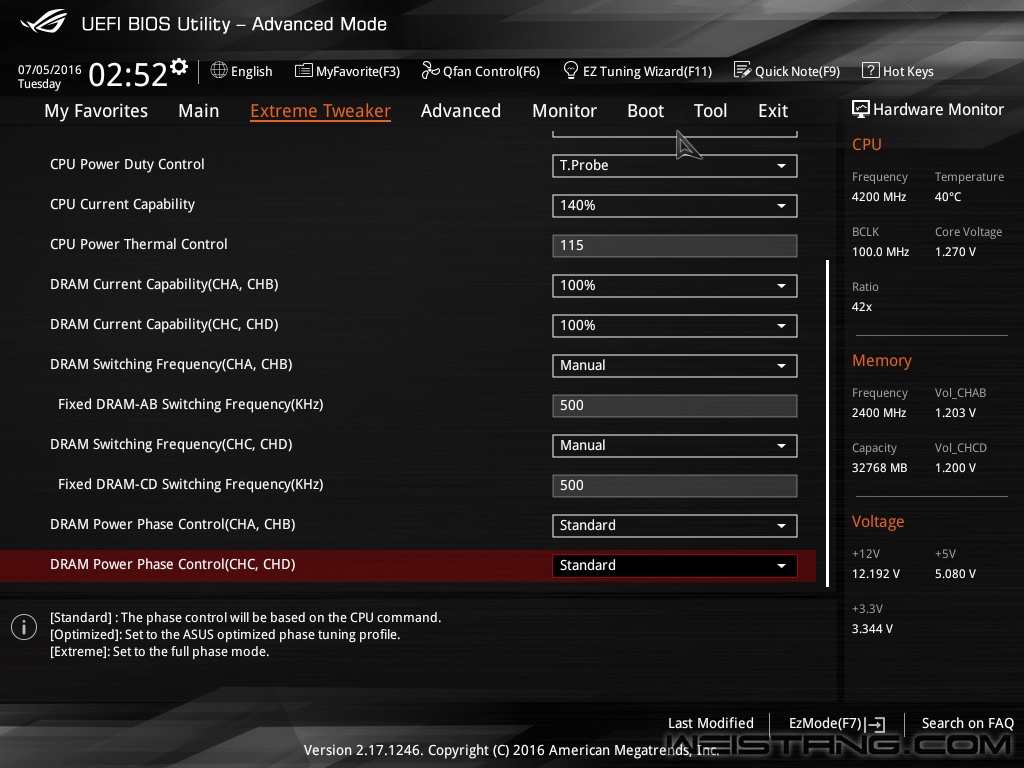The image size is (1024, 768).
Task: Select DRAM Switching Frequency(CHC, CHD) label
Action: (x=171, y=445)
